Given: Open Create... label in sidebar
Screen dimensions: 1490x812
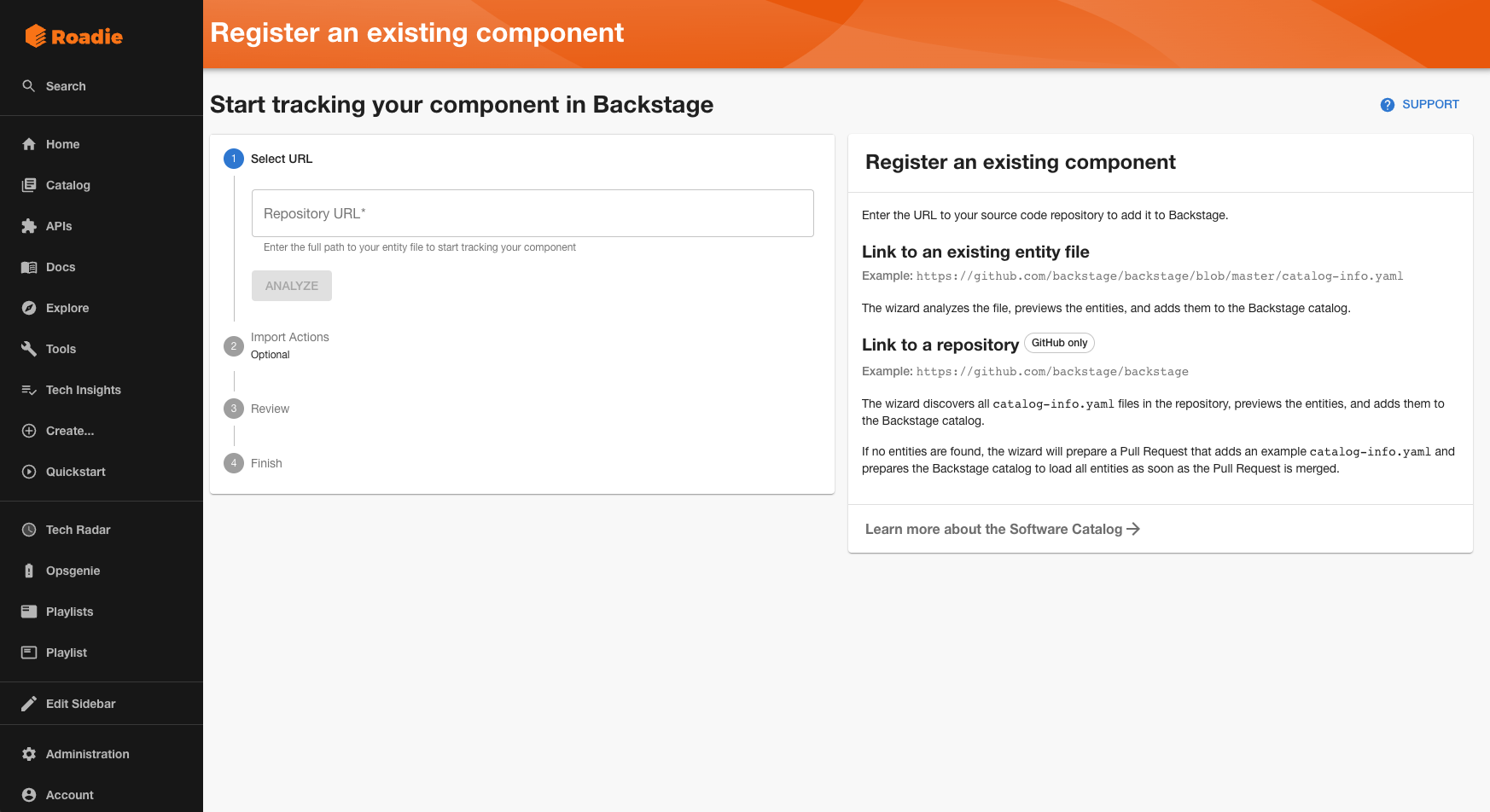Looking at the screenshot, I should click(70, 431).
